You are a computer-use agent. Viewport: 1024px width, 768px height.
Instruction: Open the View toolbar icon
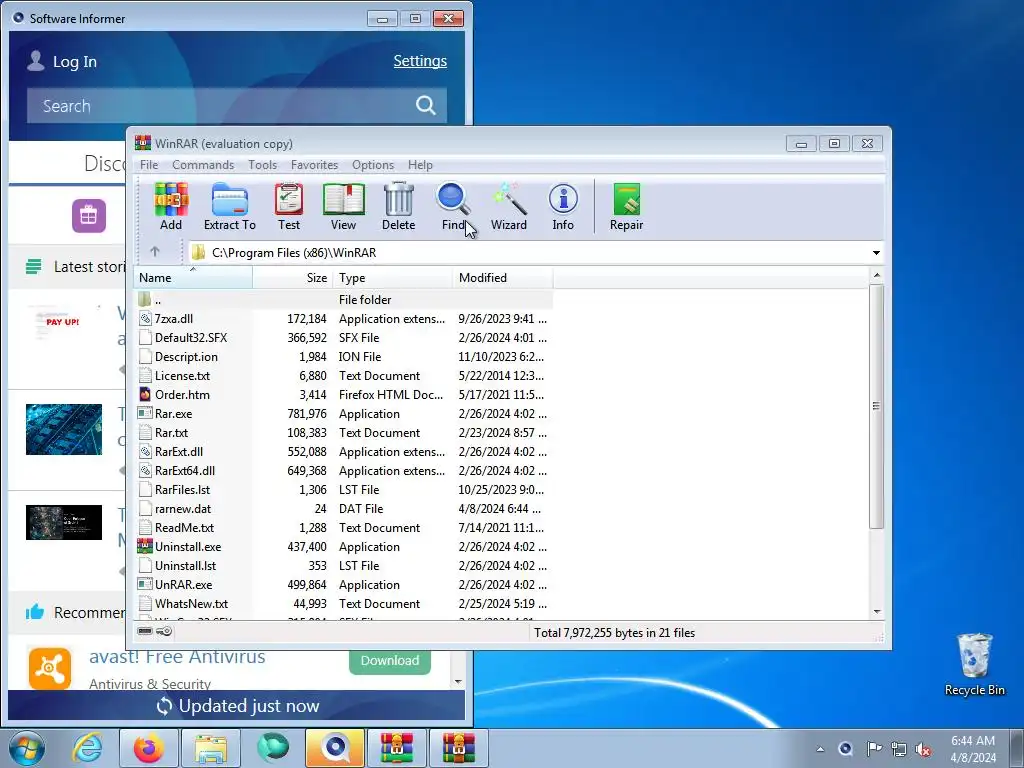pyautogui.click(x=344, y=206)
